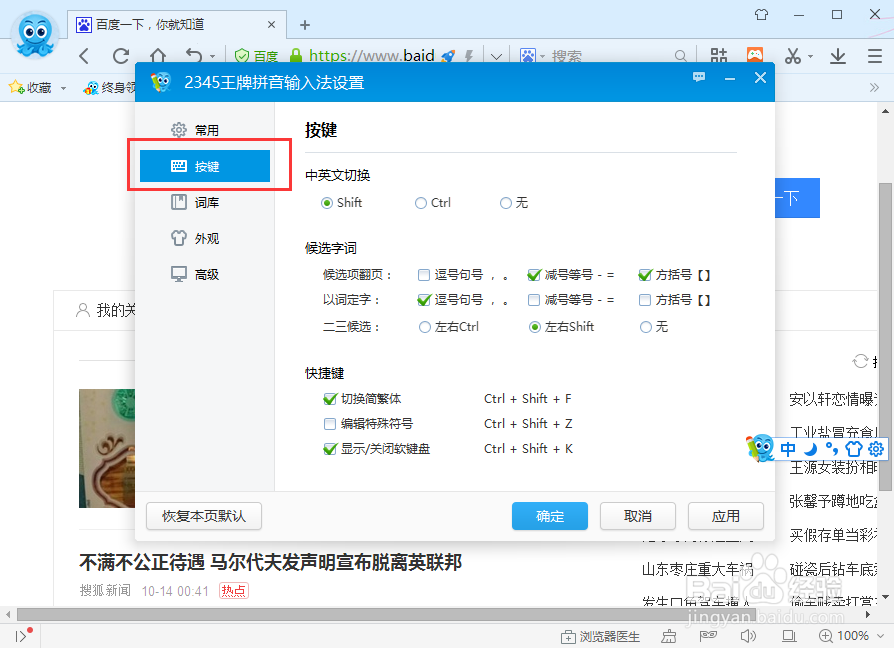Screen dimensions: 894x648
Task: Choose 左右Shift for 二三候选
Action: click(535, 327)
